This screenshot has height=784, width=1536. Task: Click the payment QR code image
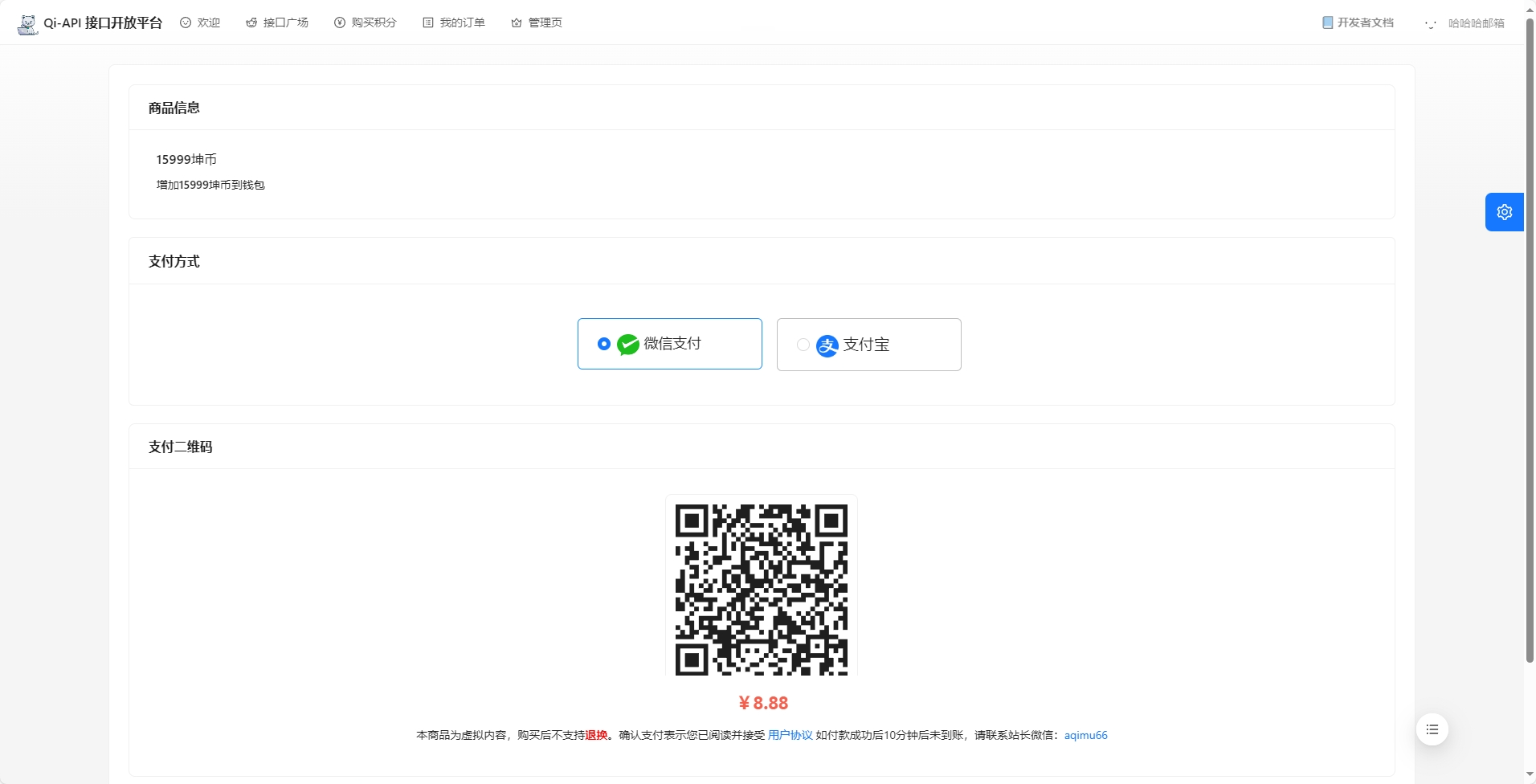762,590
